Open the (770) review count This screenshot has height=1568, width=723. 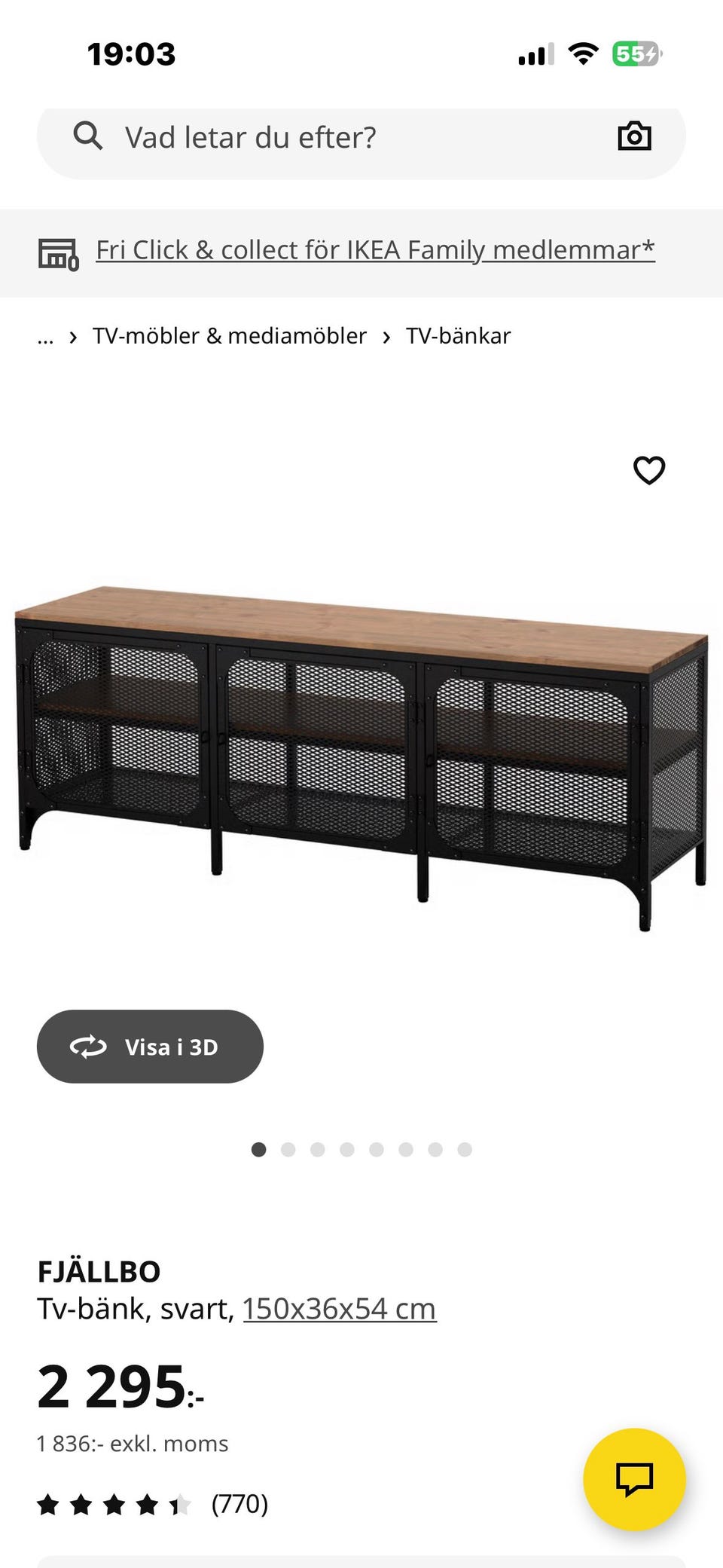(x=239, y=1504)
